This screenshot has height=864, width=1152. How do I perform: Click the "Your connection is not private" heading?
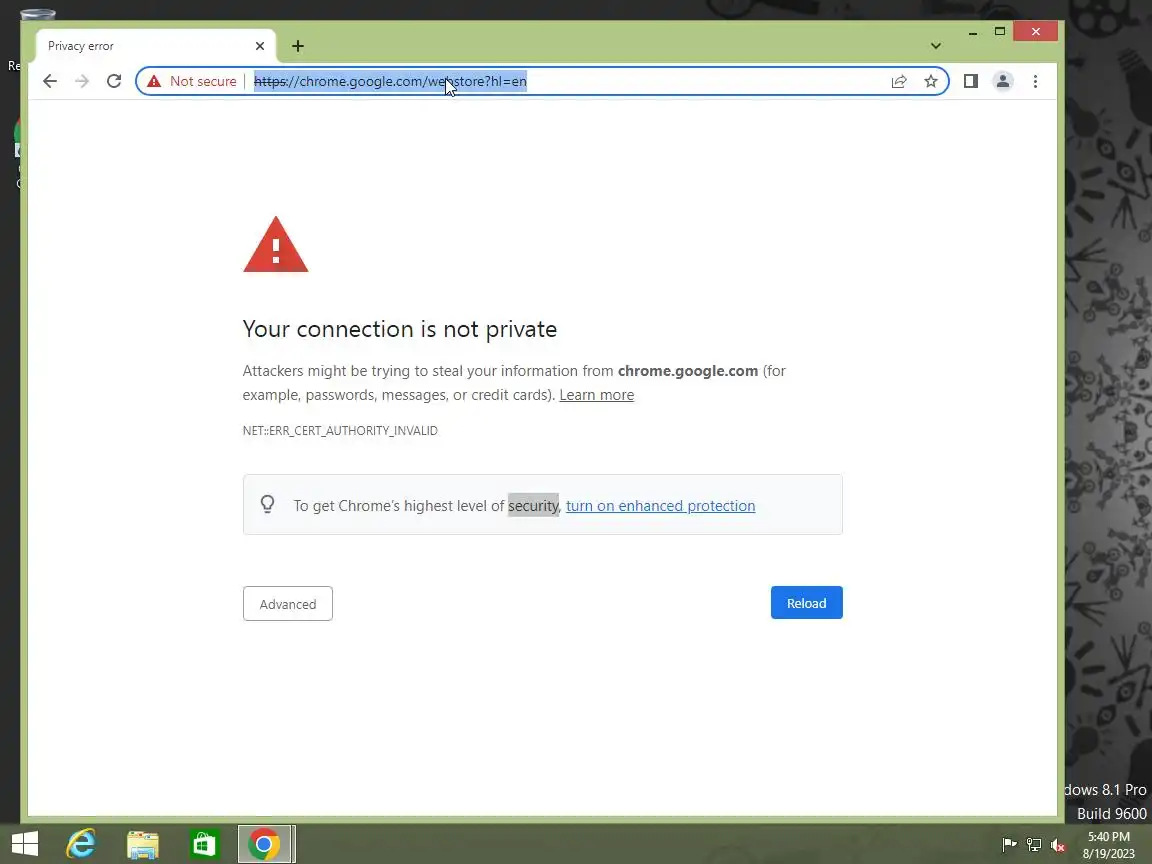[x=400, y=328]
